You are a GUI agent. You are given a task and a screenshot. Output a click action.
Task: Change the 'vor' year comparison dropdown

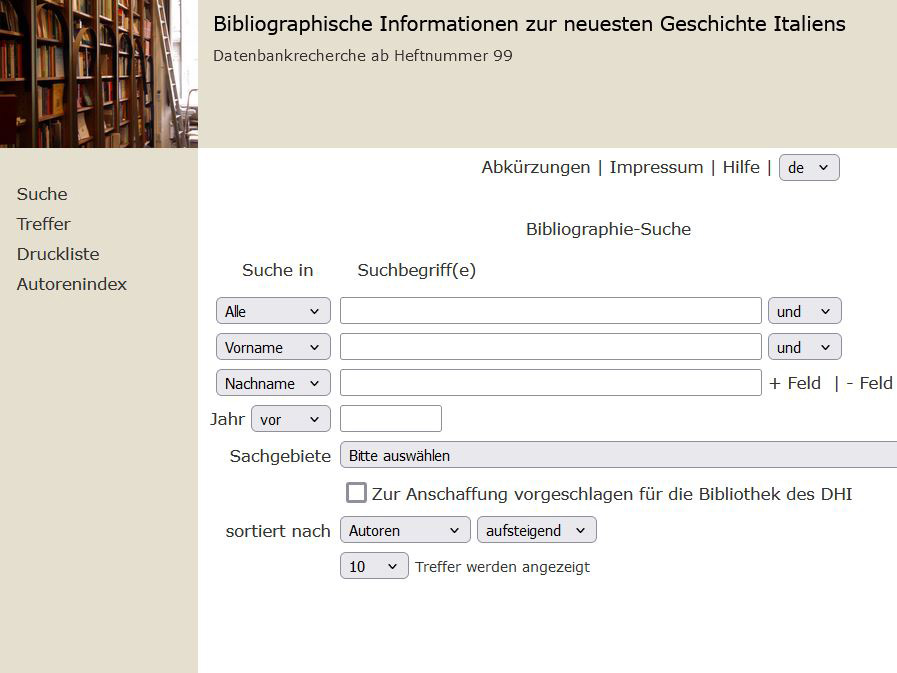click(x=290, y=419)
